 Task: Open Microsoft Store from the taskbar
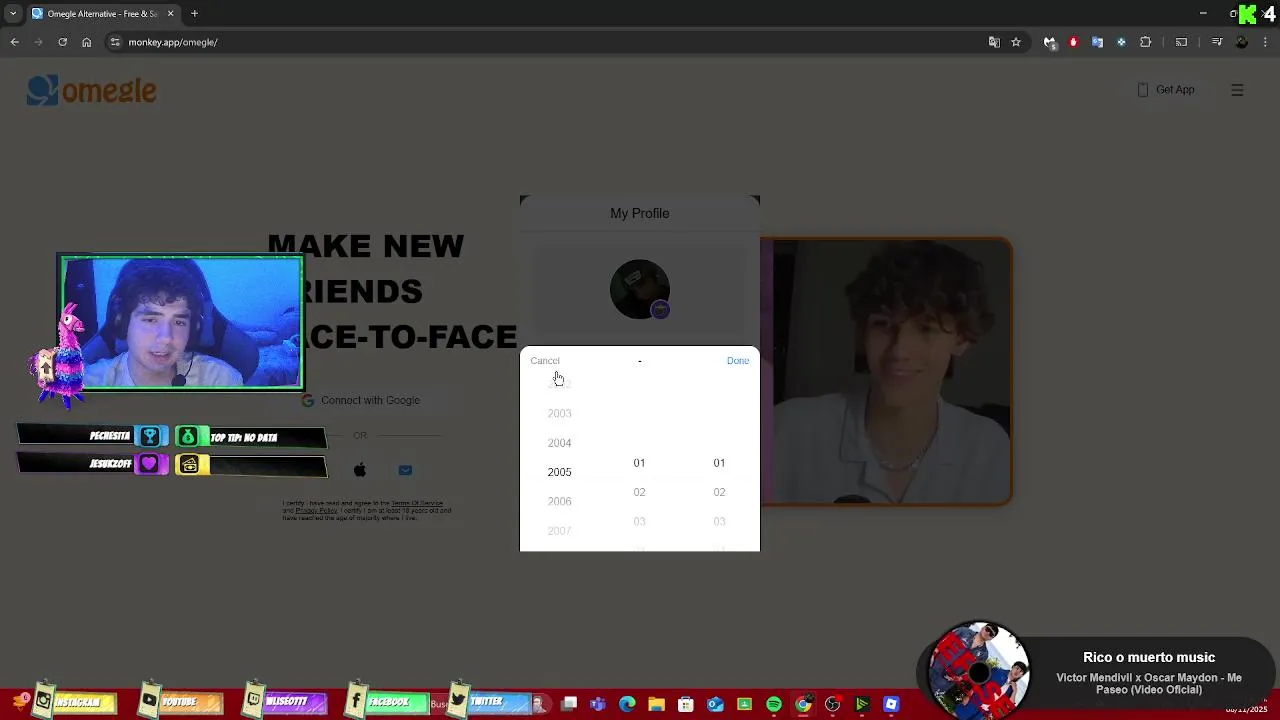coord(686,705)
